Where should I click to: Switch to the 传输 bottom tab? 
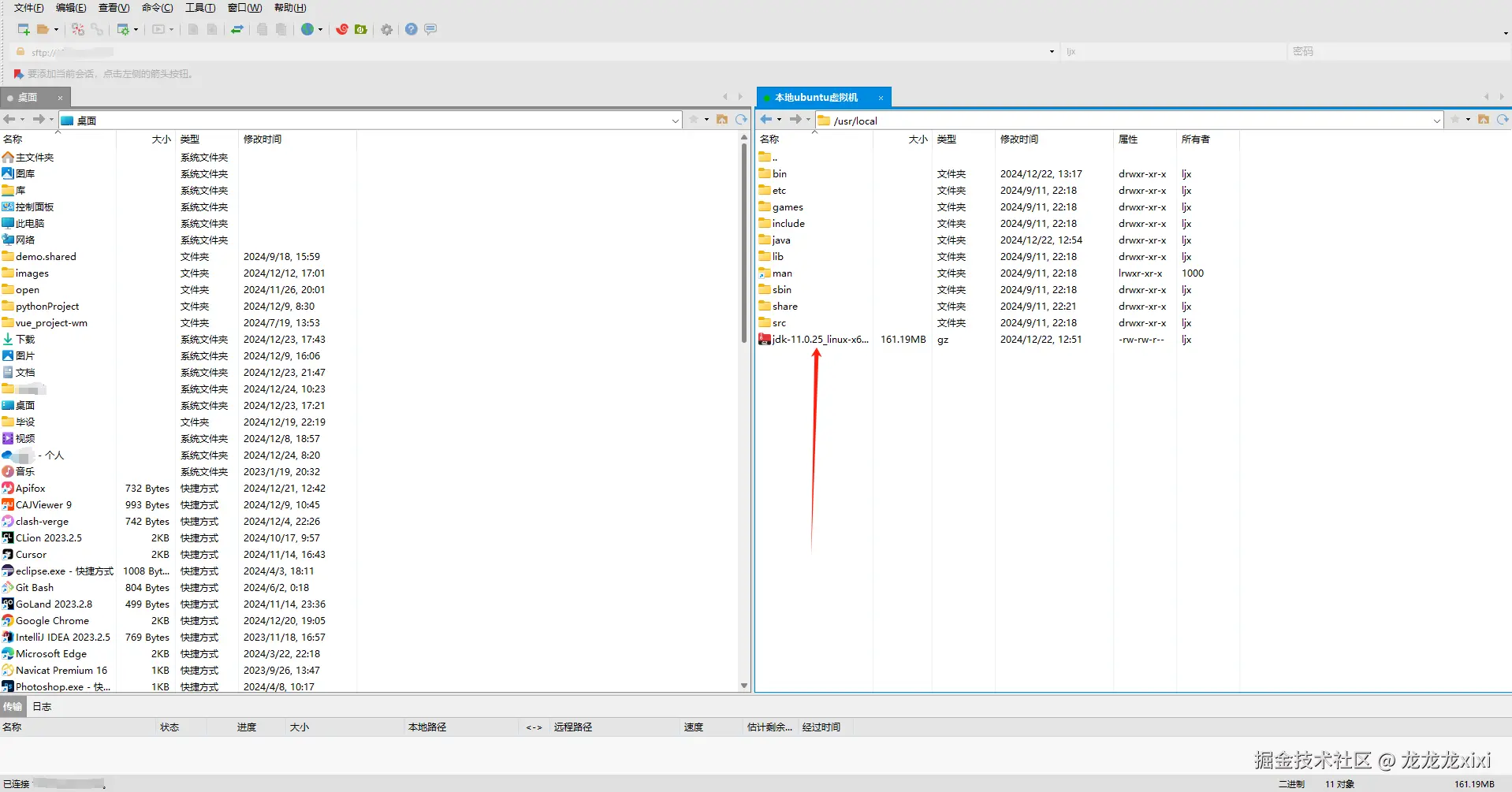pos(13,707)
